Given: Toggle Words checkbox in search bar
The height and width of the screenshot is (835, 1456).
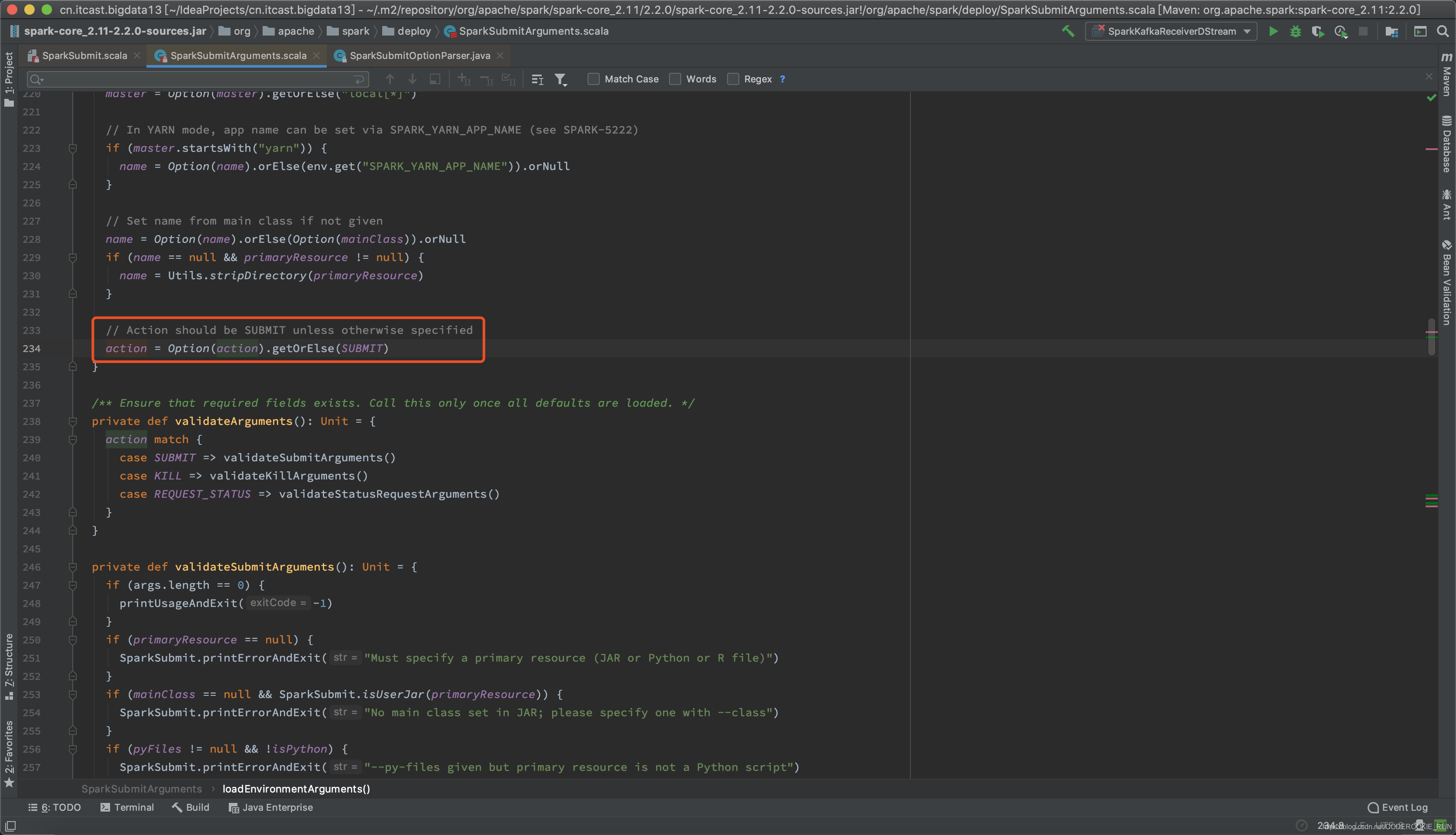Looking at the screenshot, I should [x=675, y=79].
